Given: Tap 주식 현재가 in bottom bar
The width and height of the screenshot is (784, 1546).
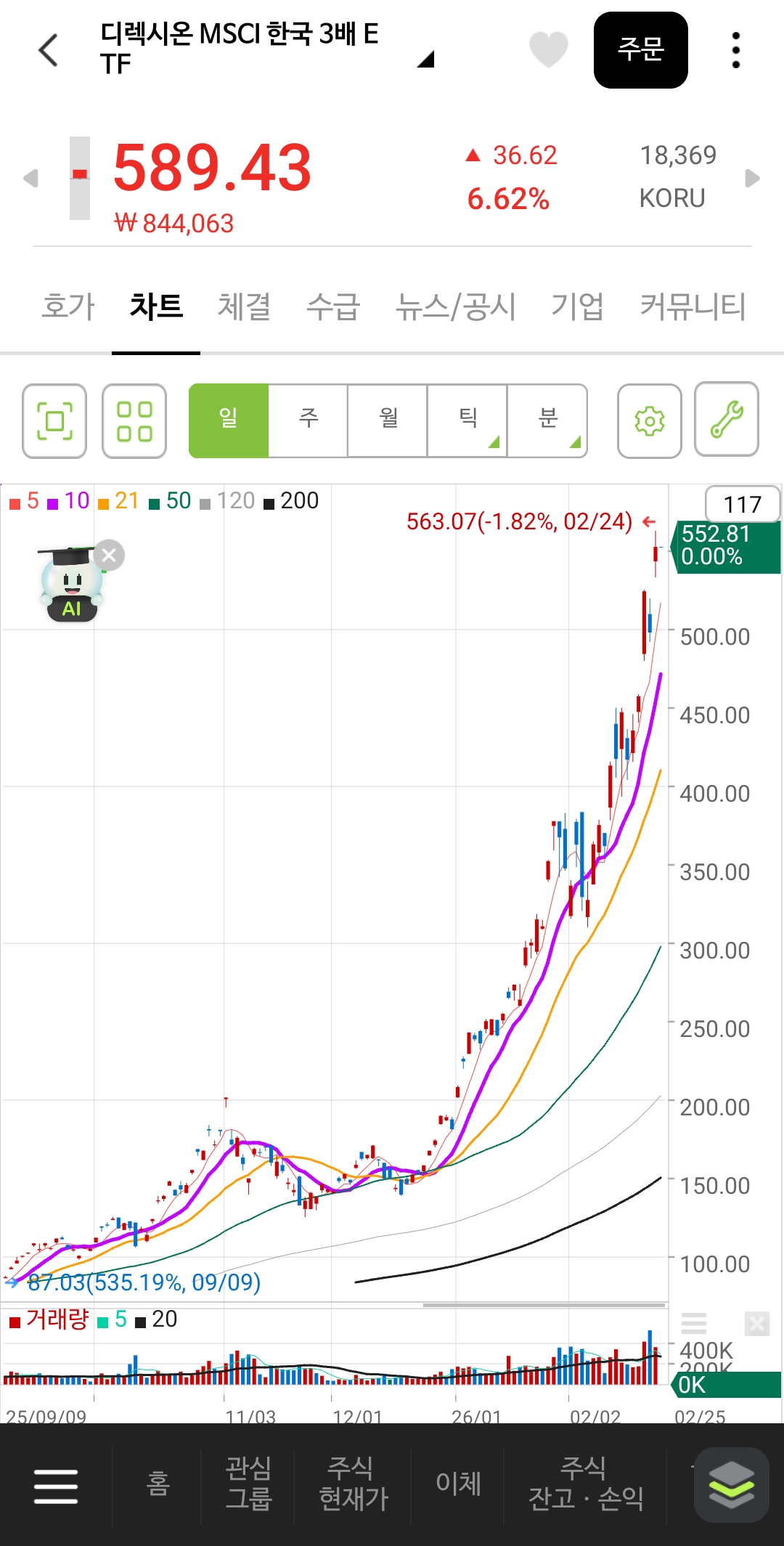Looking at the screenshot, I should pos(354,1484).
